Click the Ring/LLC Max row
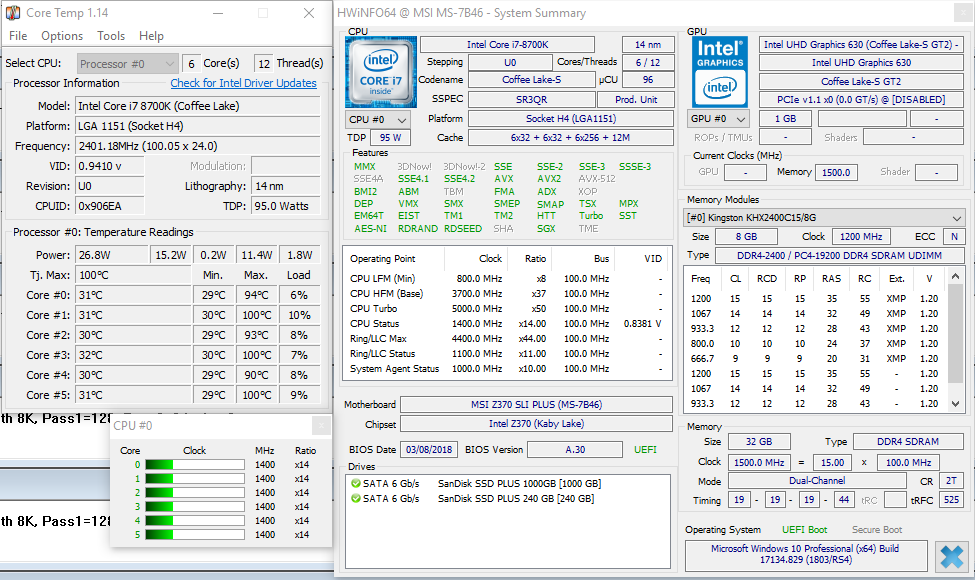Viewport: 975px width, 580px height. pyautogui.click(x=506, y=339)
